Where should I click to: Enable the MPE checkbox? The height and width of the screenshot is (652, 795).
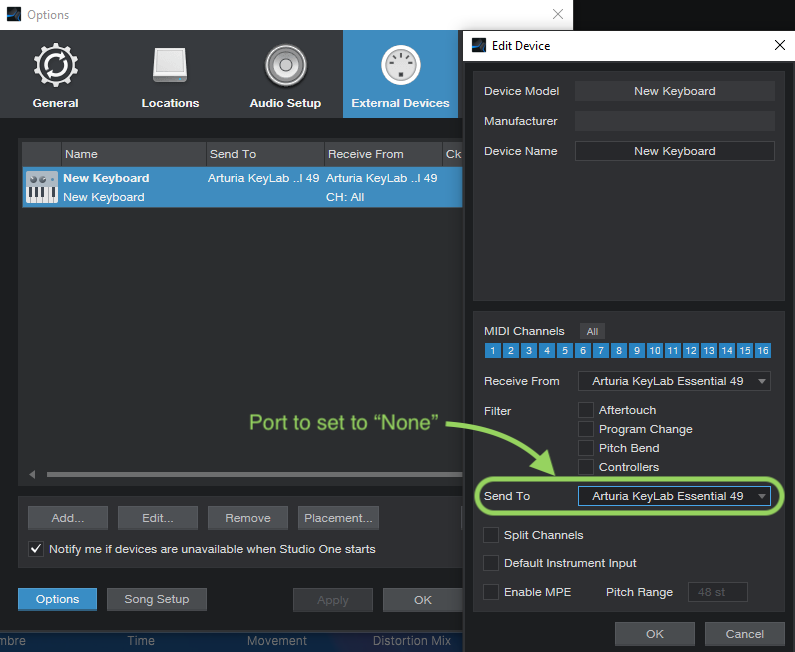coord(491,592)
